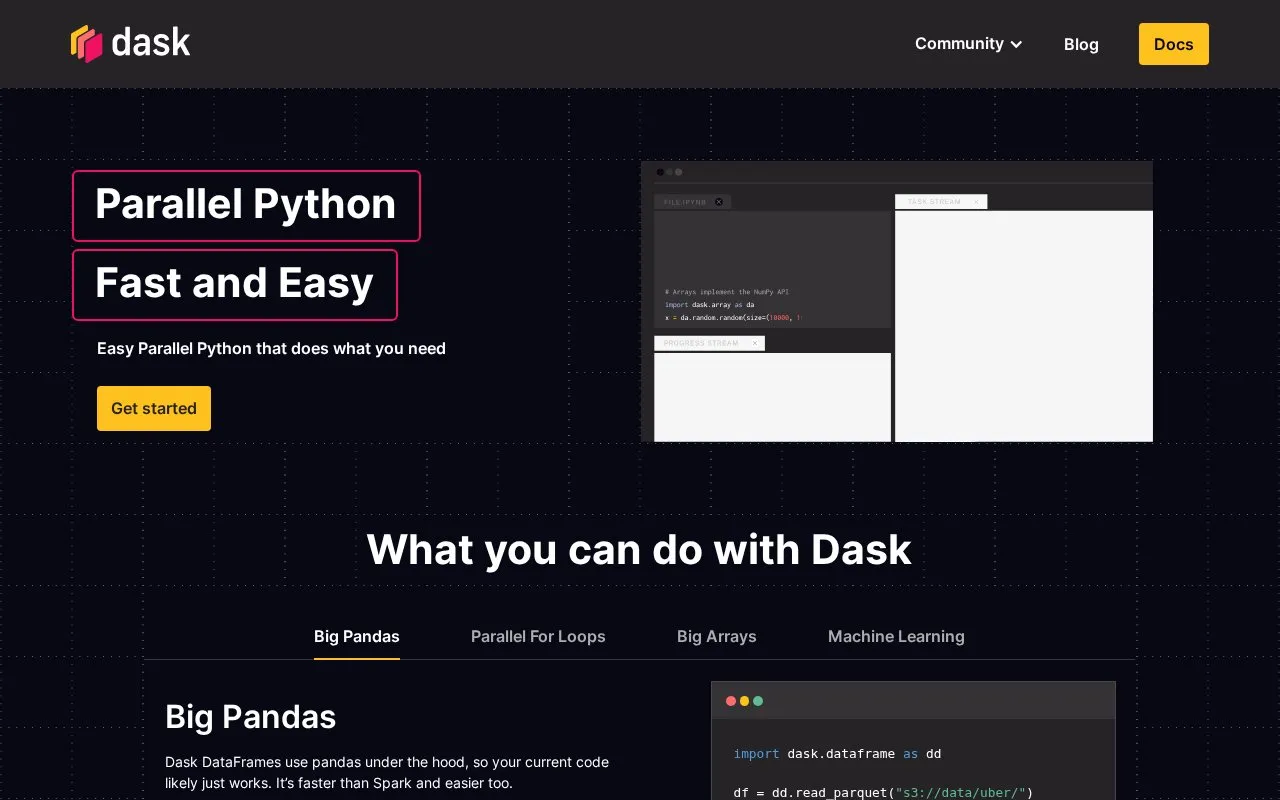
Task: Click the code line "import dask.dataframe as dd"
Action: pyautogui.click(x=837, y=754)
